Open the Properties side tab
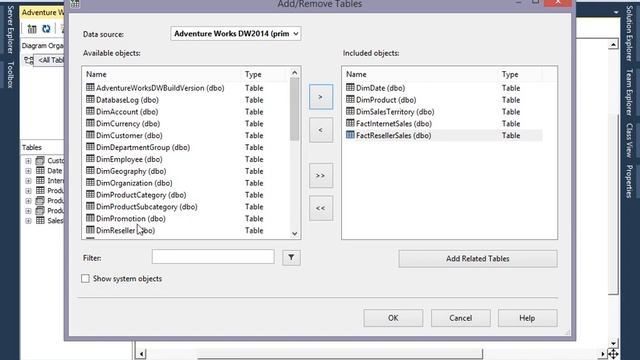Screen dimensions: 640x360 [x=629, y=182]
